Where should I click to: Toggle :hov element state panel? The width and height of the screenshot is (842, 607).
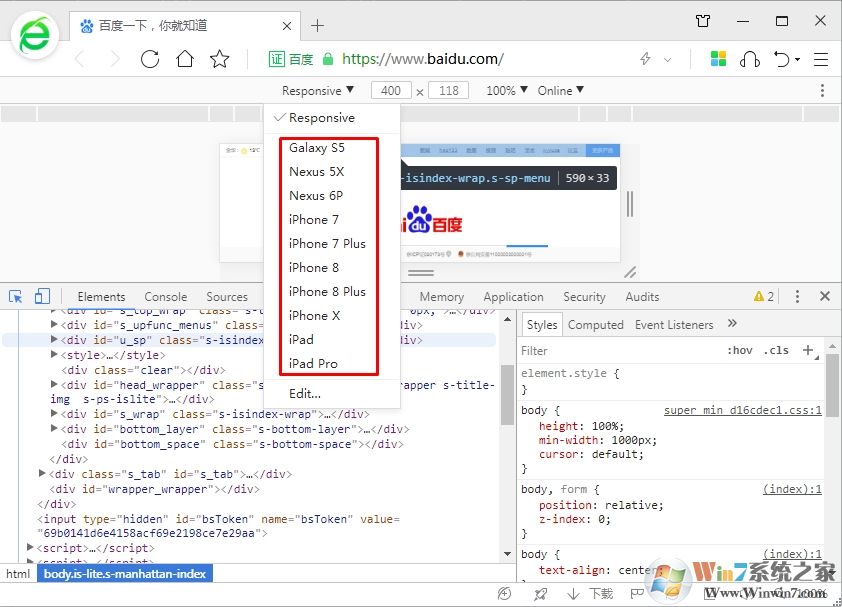point(740,350)
